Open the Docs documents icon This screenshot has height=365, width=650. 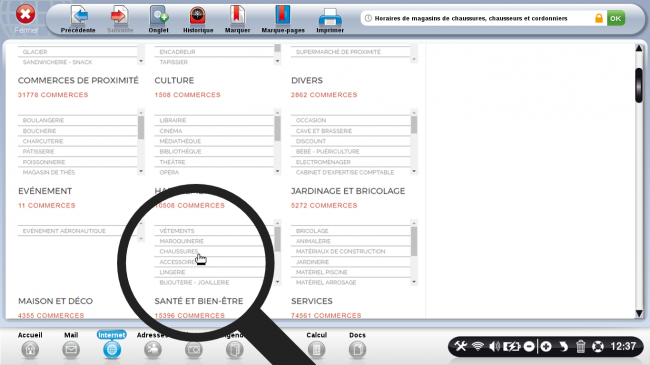(357, 350)
